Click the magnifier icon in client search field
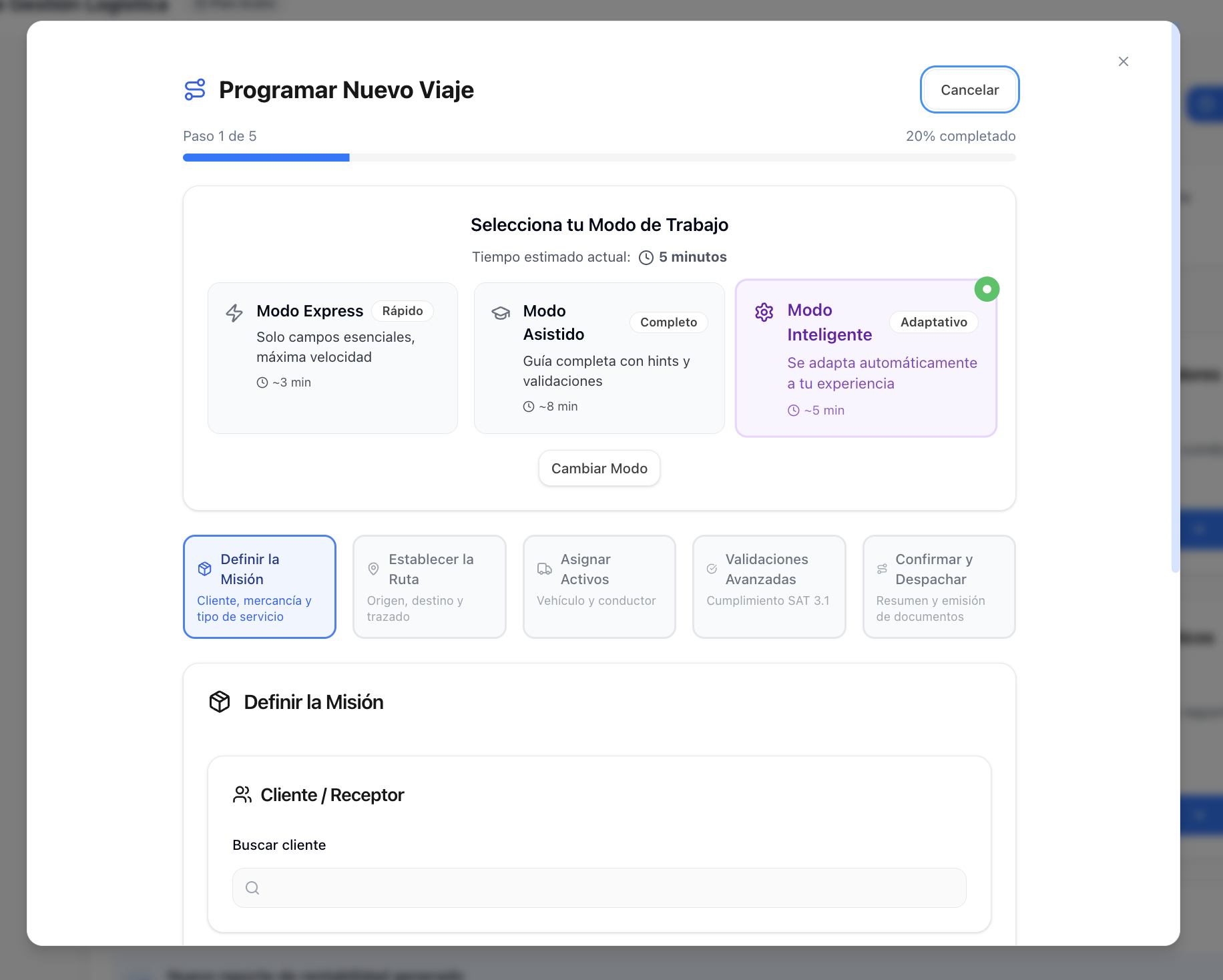The height and width of the screenshot is (980, 1223). [252, 888]
